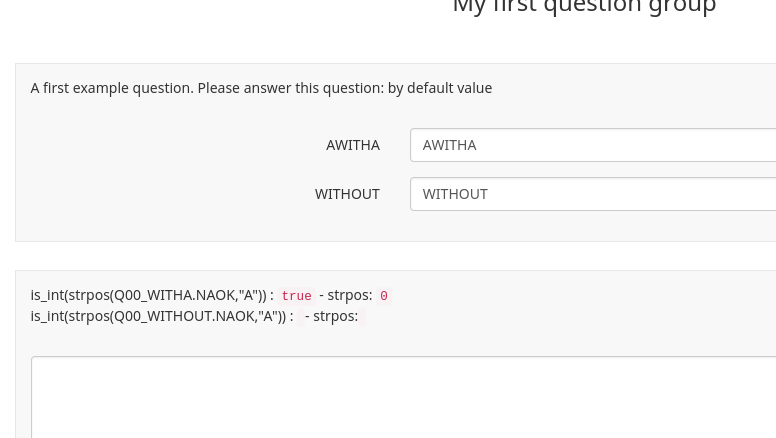This screenshot has height=438, width=776.
Task: Click the empty is_int result on the WITHOUT line
Action: (300, 317)
